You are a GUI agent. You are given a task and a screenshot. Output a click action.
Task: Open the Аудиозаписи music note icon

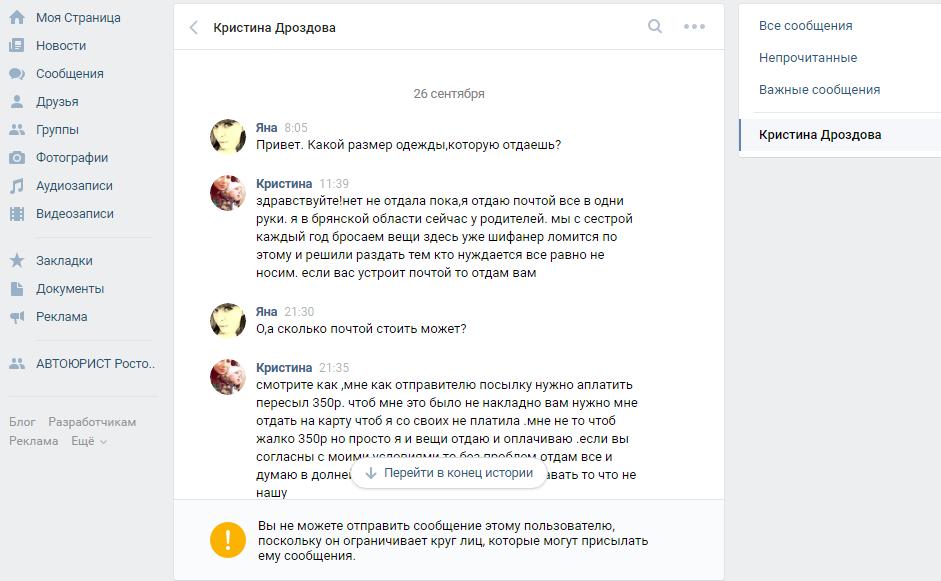click(x=17, y=185)
